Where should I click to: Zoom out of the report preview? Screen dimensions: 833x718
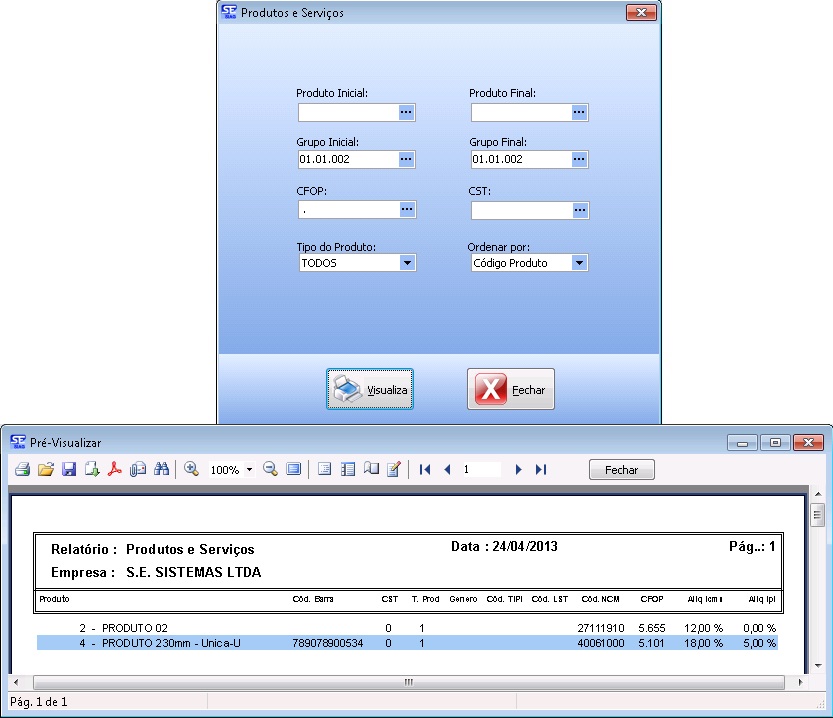tap(270, 469)
